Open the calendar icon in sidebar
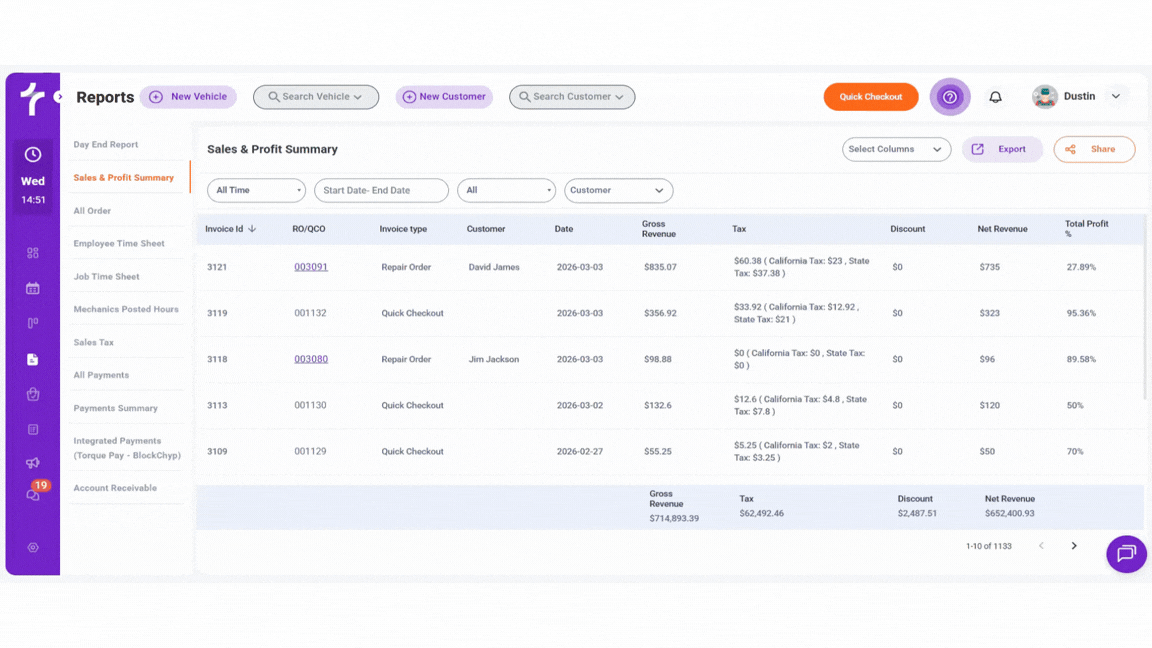Screen dimensions: 1152x648 click(x=33, y=289)
